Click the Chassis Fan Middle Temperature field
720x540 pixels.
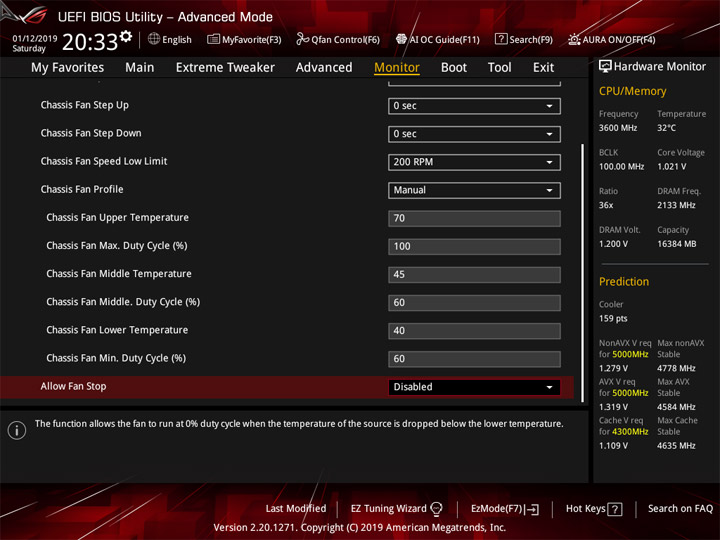pos(474,275)
